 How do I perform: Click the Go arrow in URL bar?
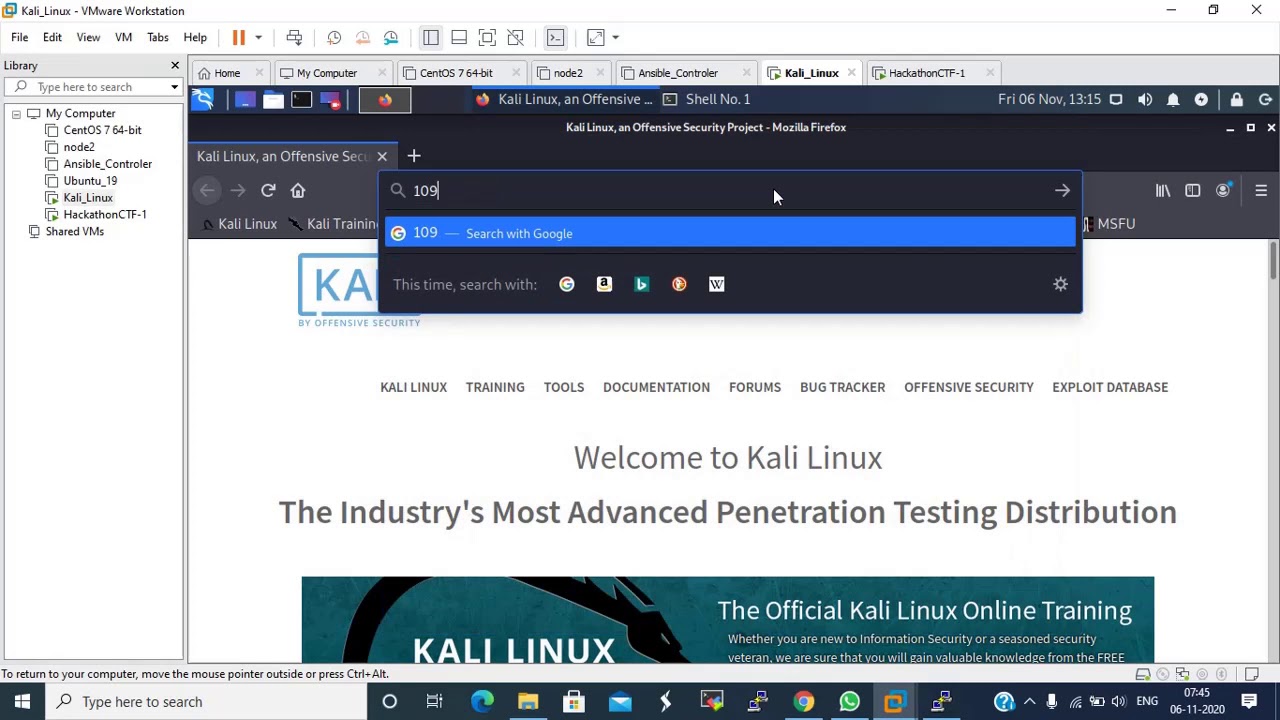click(1062, 190)
